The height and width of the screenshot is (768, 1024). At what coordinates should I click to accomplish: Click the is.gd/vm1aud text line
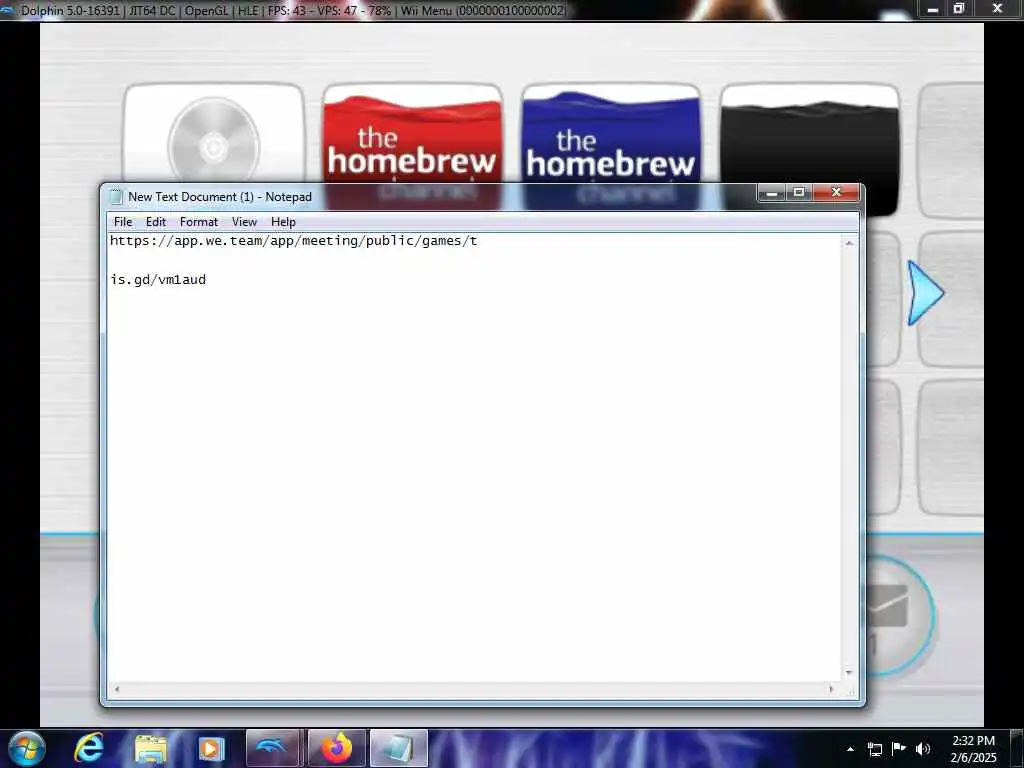pyautogui.click(x=158, y=280)
